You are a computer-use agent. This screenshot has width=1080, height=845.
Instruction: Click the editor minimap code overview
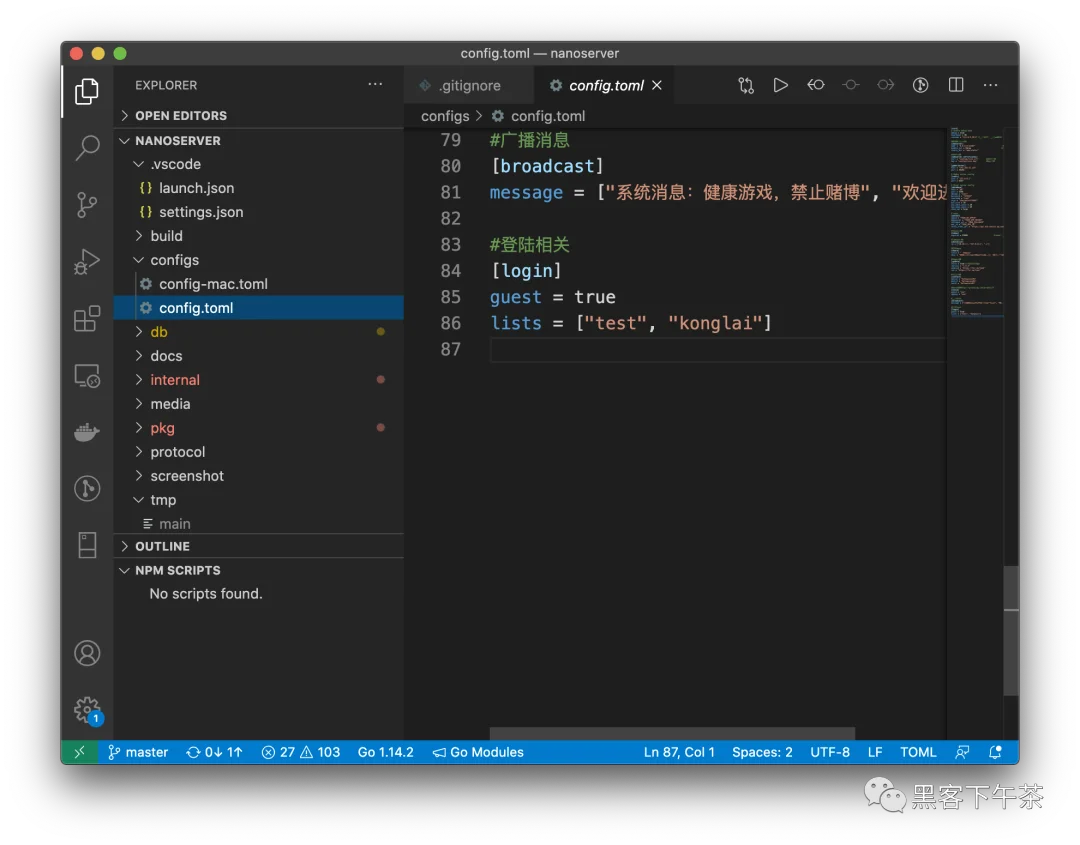pos(976,222)
